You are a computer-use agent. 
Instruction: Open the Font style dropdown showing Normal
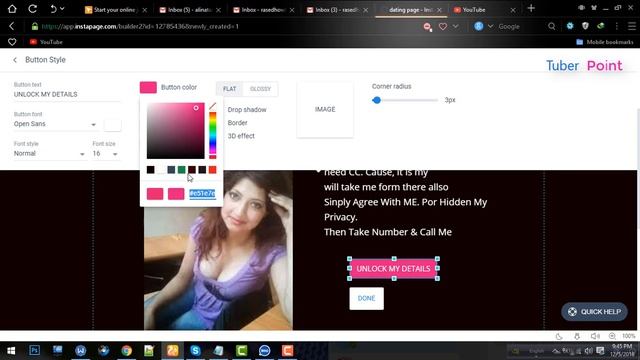49,154
